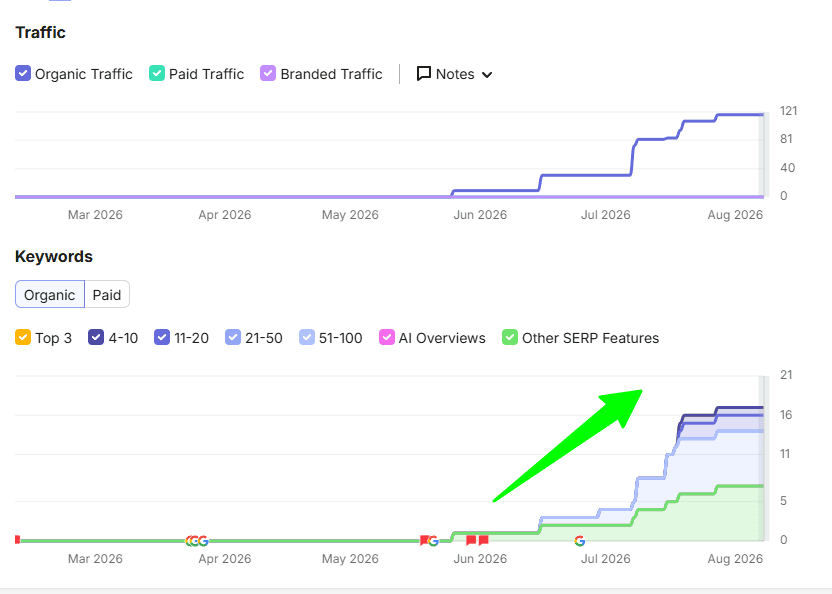This screenshot has height=594, width=832.
Task: Toggle the 51-100 positions checkbox
Action: (x=307, y=338)
